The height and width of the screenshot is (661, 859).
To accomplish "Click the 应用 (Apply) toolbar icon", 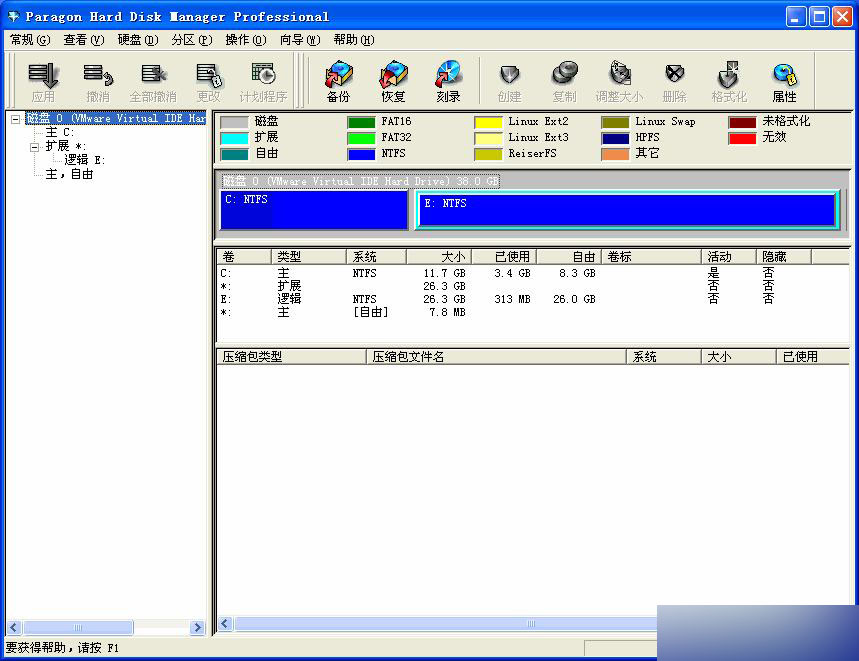I will pos(43,82).
